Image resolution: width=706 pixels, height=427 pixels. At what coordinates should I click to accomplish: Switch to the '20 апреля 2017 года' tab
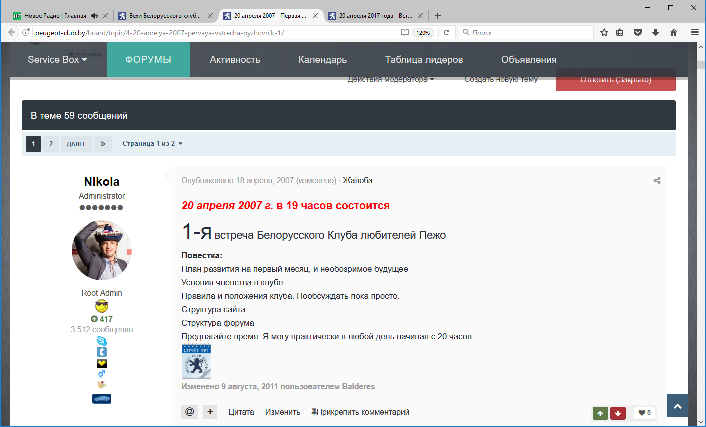[376, 16]
